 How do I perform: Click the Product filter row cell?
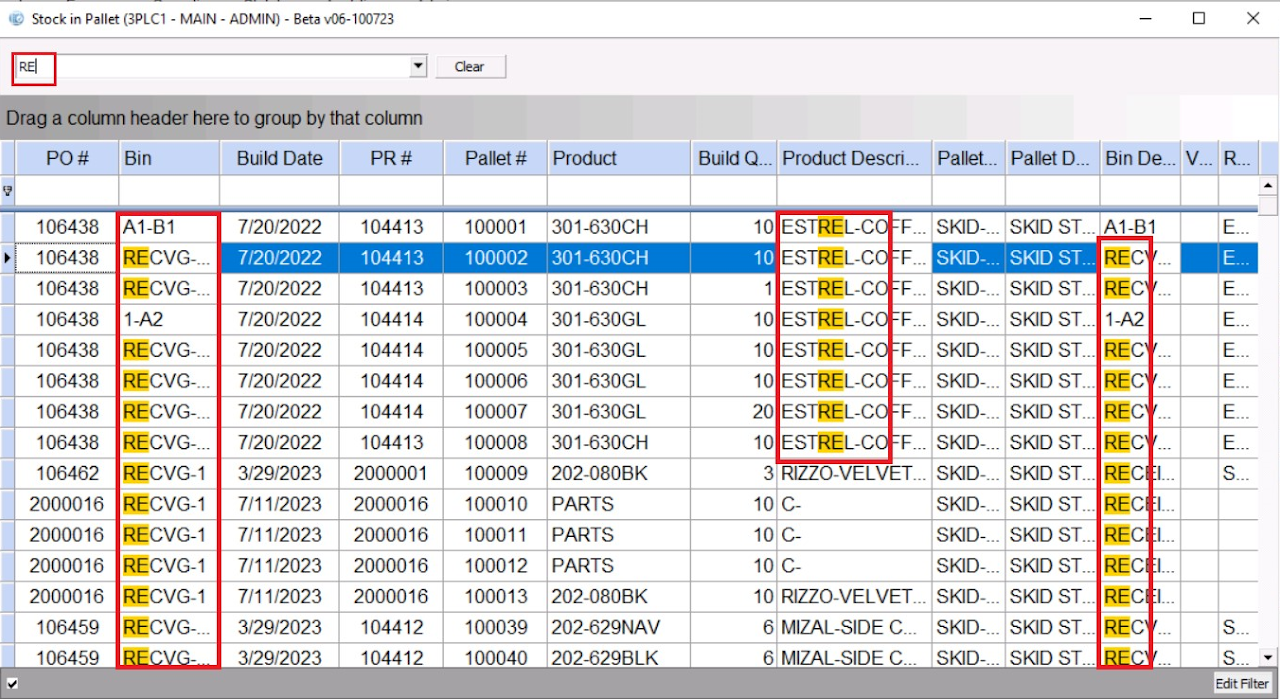618,190
